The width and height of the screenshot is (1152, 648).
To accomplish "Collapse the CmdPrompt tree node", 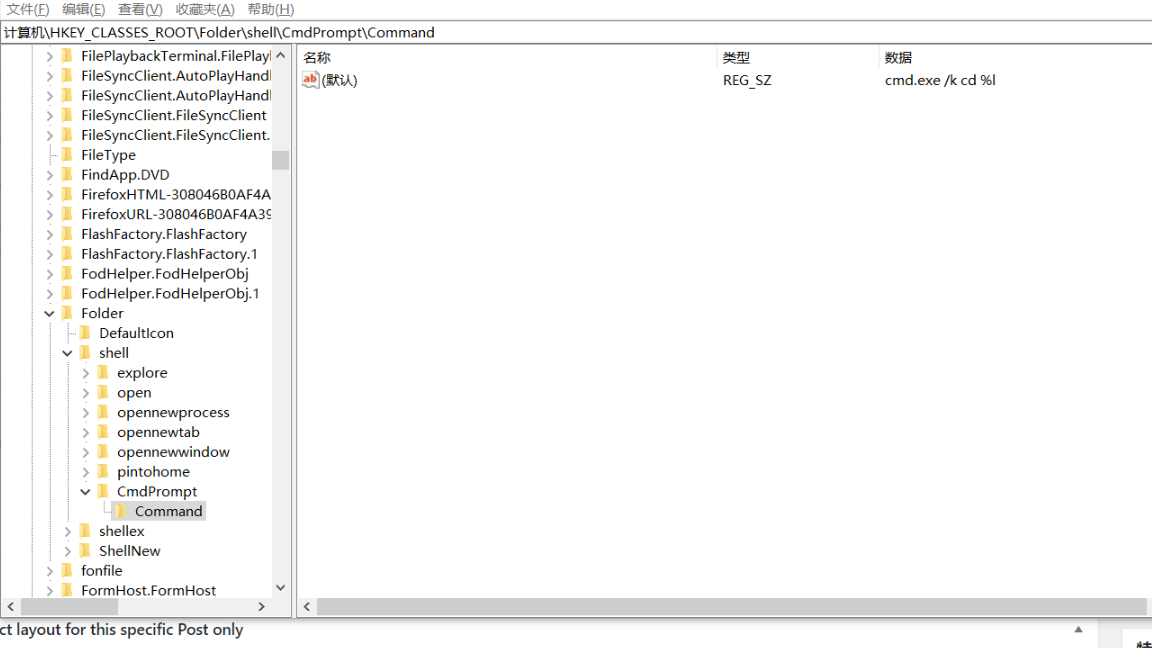I will coord(86,492).
